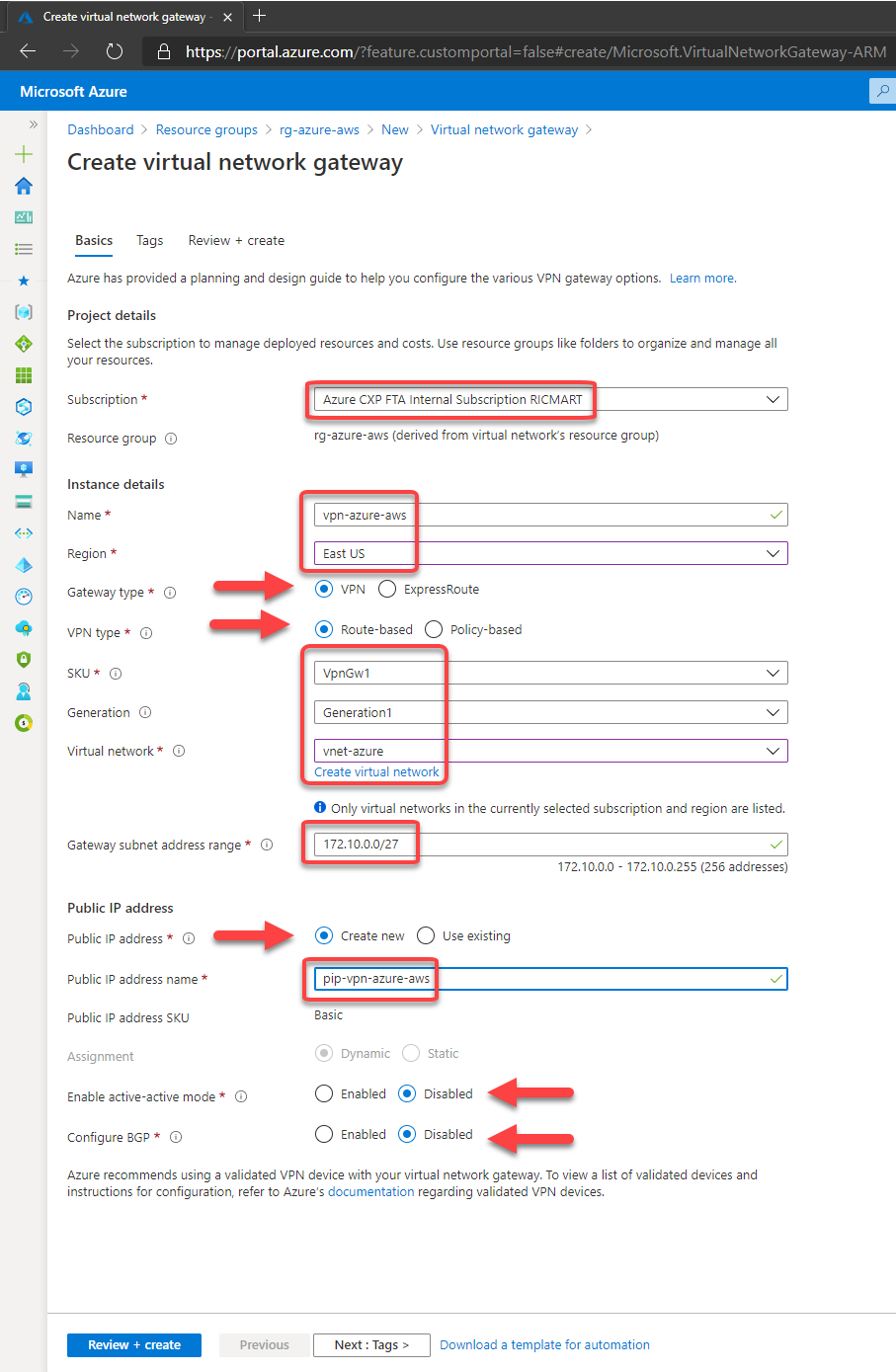Screen dimensions: 896x1372
Task: Open Learn more link
Action: pyautogui.click(x=702, y=279)
